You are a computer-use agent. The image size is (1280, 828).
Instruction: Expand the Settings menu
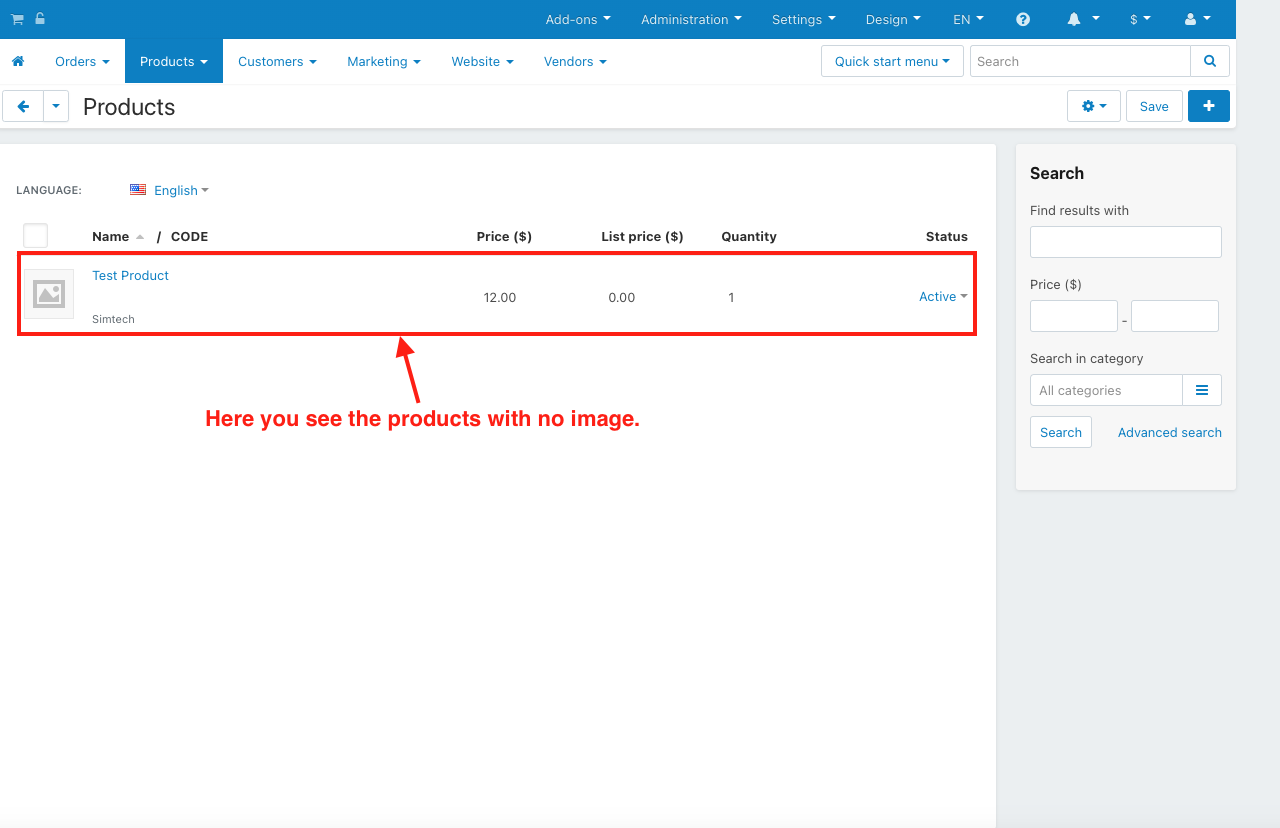click(x=804, y=19)
